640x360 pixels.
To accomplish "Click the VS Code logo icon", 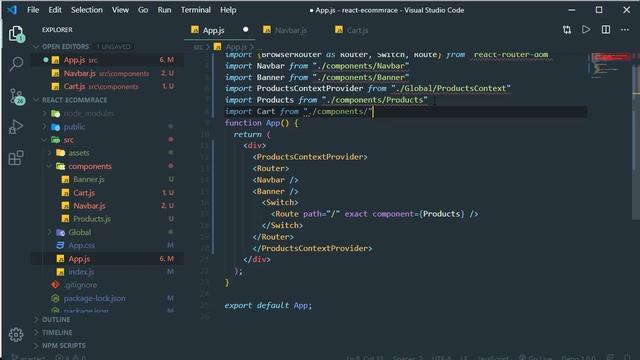I will coord(12,10).
